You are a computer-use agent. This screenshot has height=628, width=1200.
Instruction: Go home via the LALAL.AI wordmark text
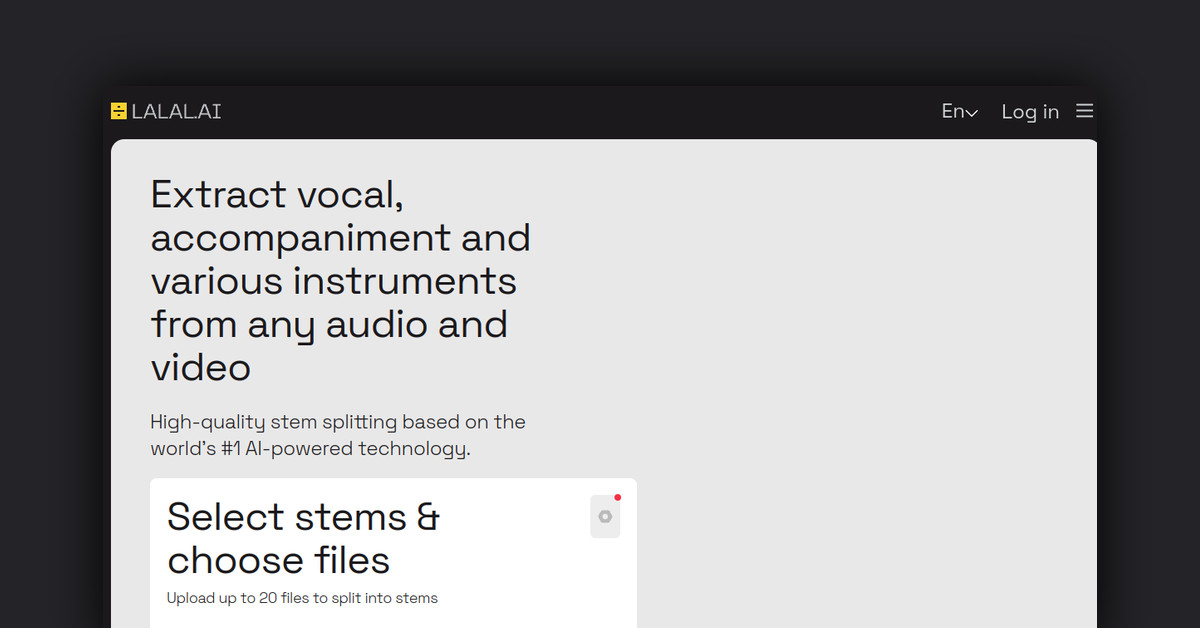click(x=176, y=111)
